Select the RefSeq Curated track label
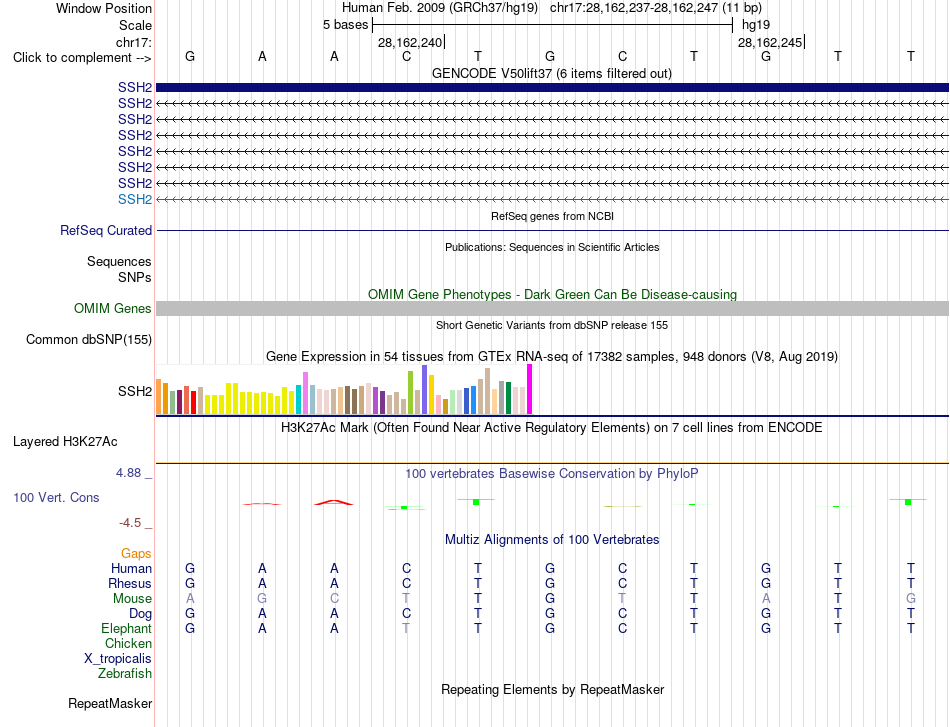950x727 pixels. pos(106,230)
